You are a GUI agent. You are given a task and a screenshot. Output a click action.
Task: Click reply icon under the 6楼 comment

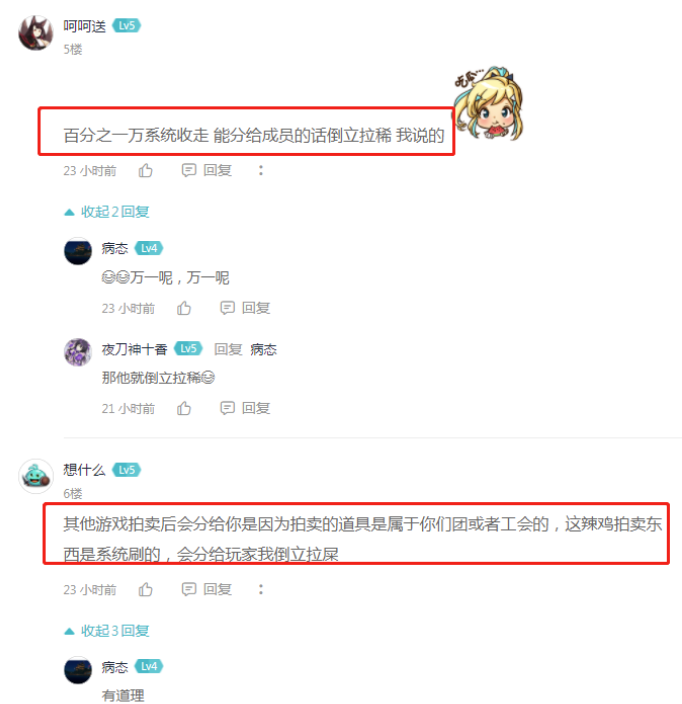click(189, 590)
